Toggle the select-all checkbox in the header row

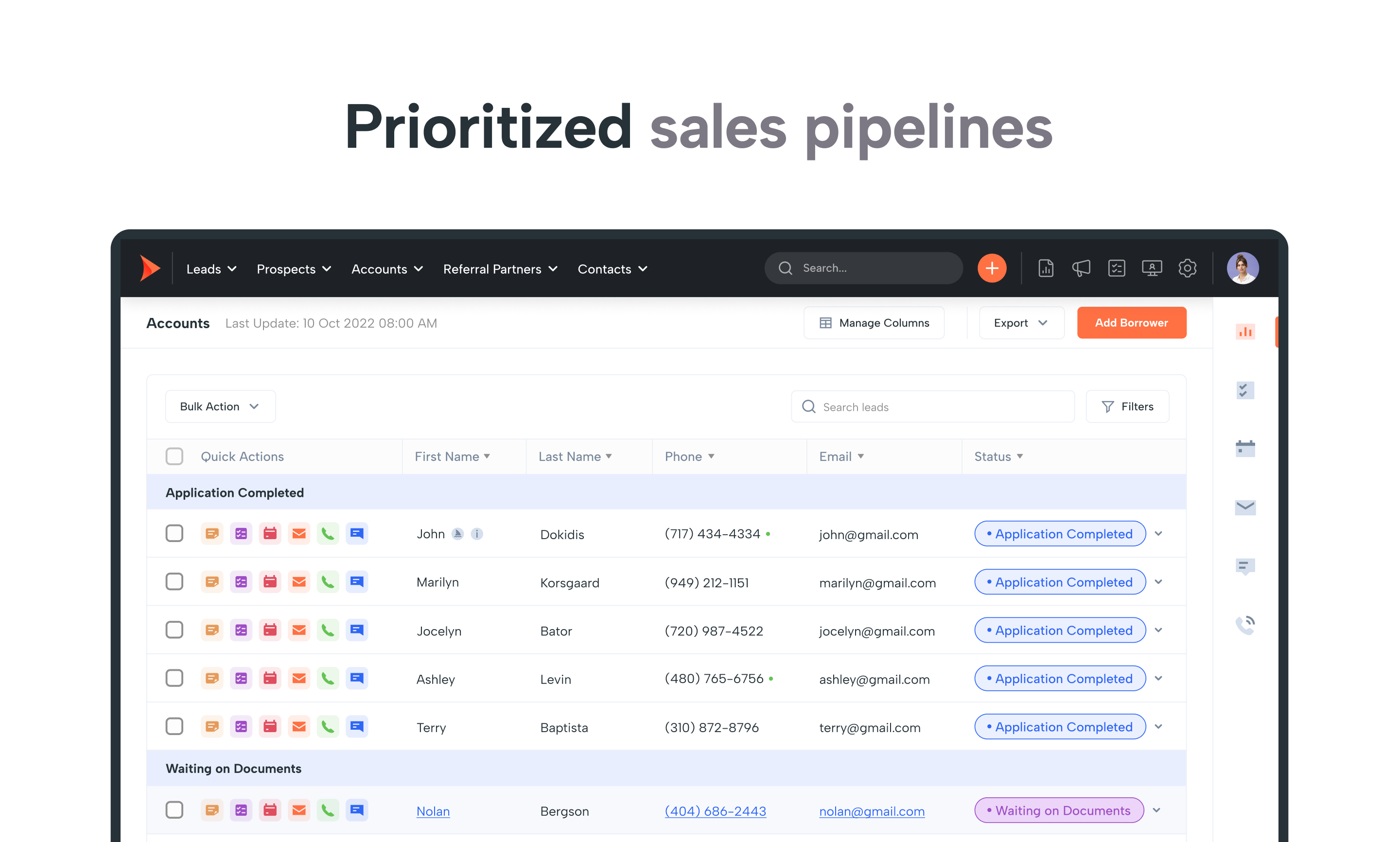(174, 458)
